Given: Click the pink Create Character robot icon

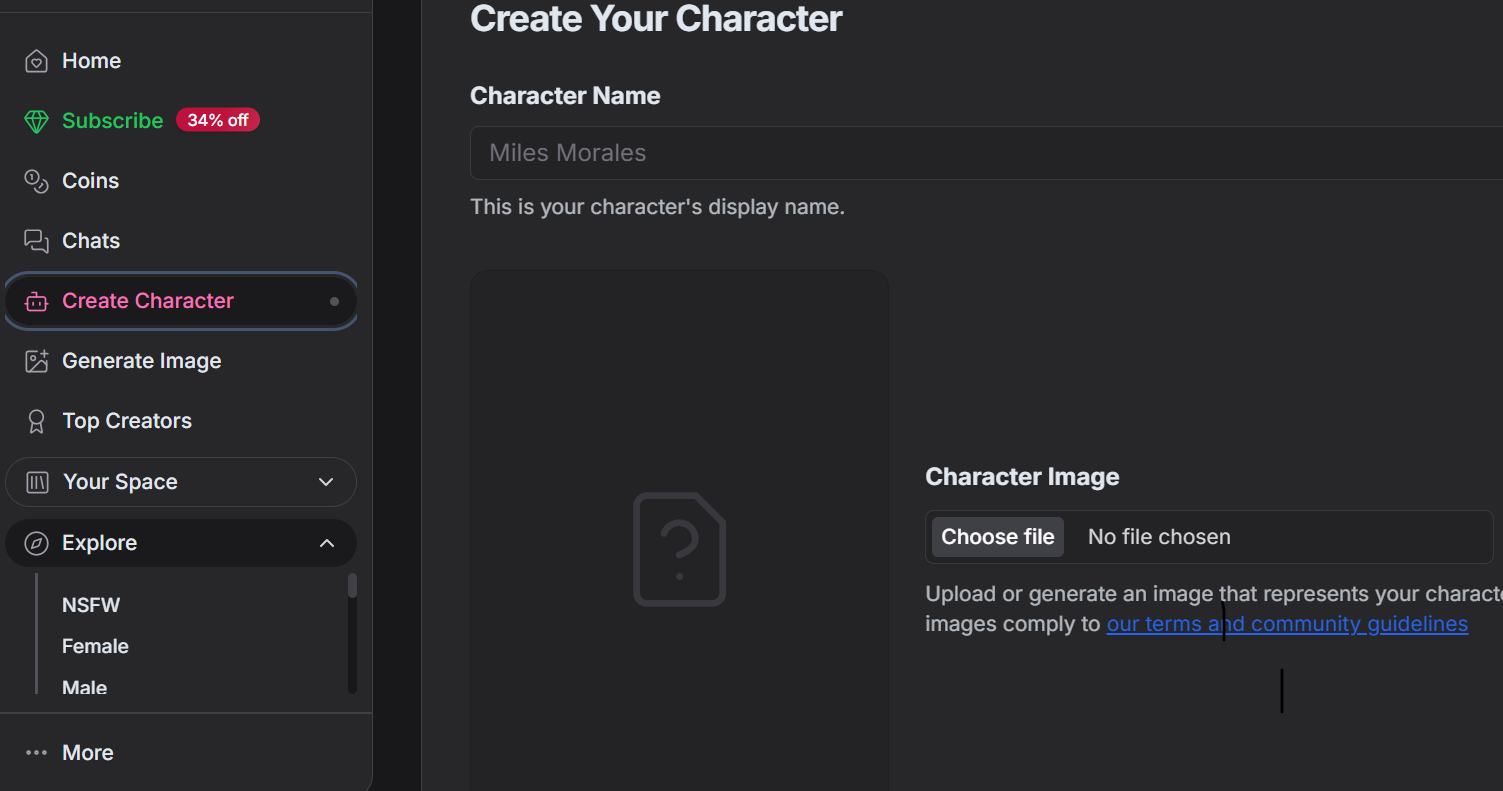Looking at the screenshot, I should tap(36, 301).
